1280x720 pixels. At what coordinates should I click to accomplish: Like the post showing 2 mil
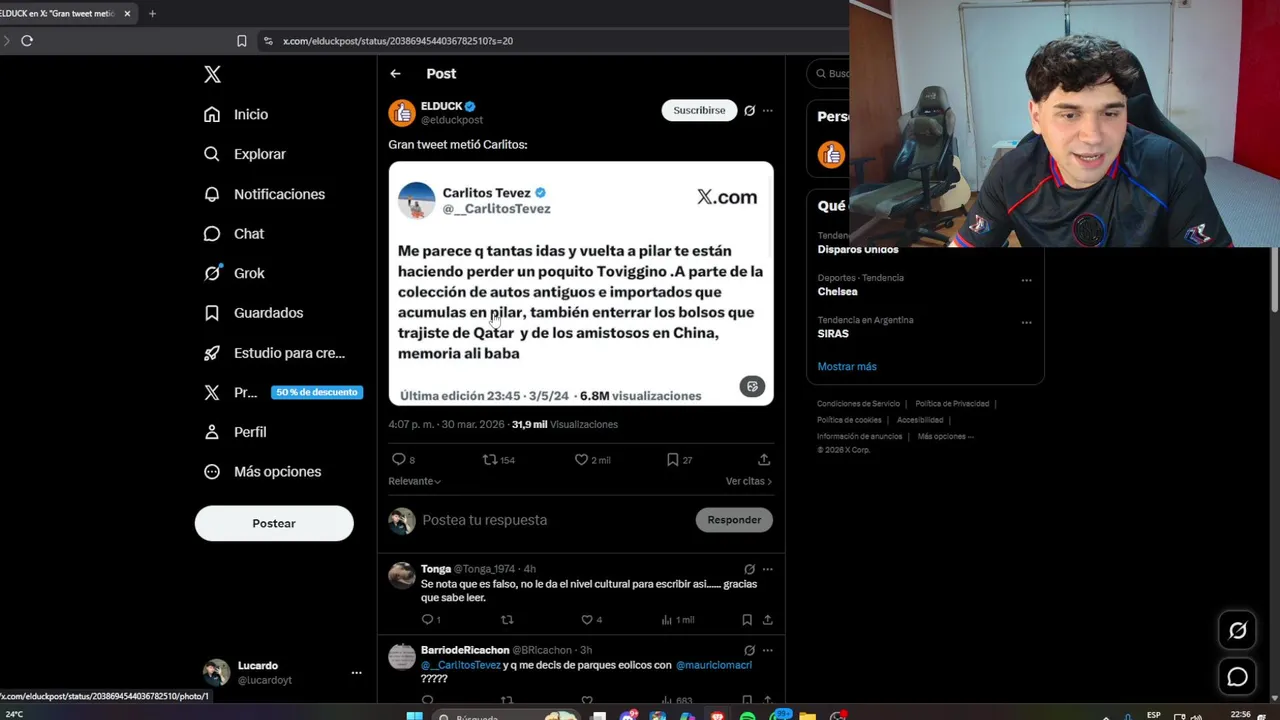pyautogui.click(x=592, y=459)
